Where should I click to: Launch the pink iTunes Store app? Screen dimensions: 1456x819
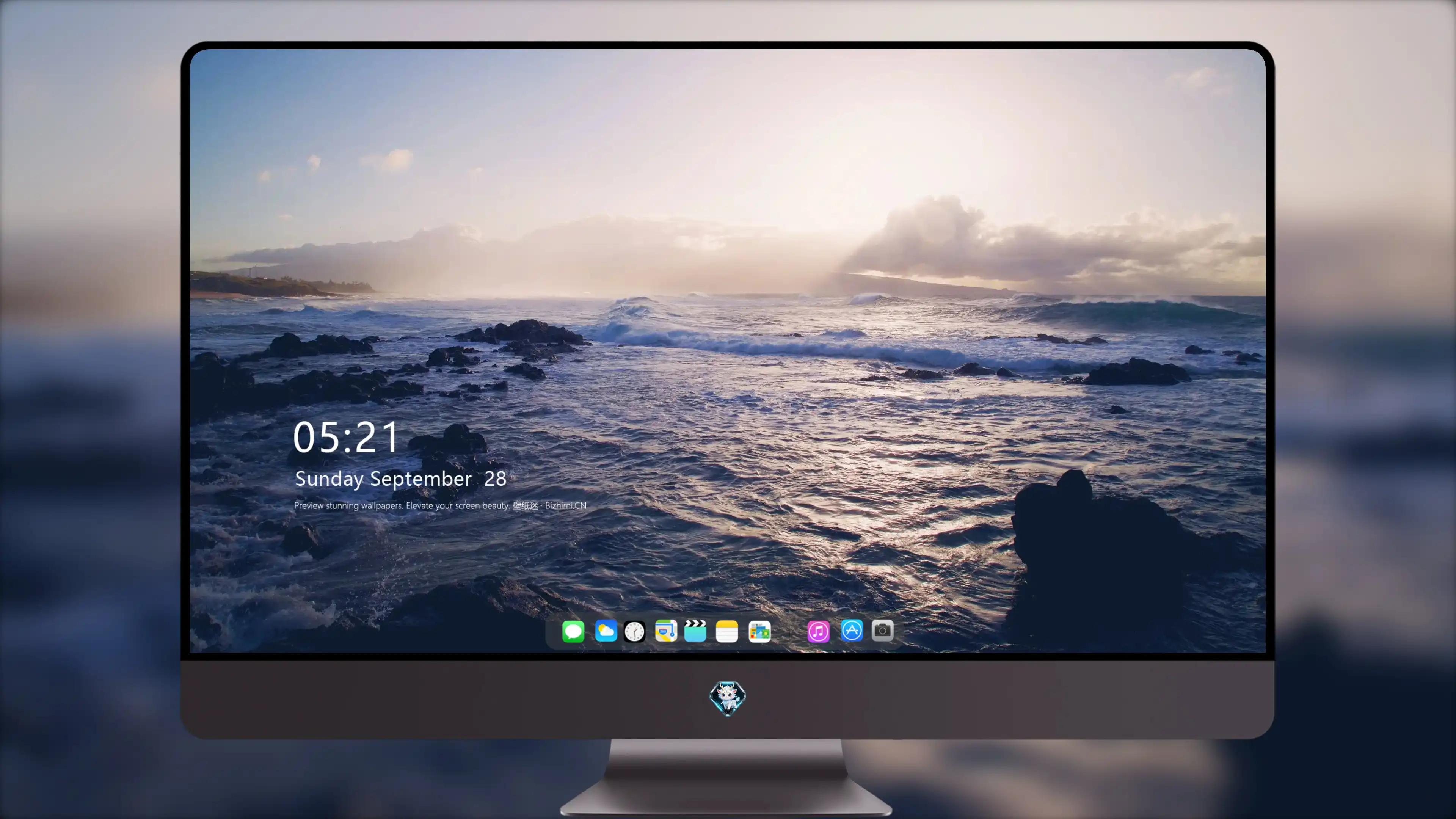[819, 631]
